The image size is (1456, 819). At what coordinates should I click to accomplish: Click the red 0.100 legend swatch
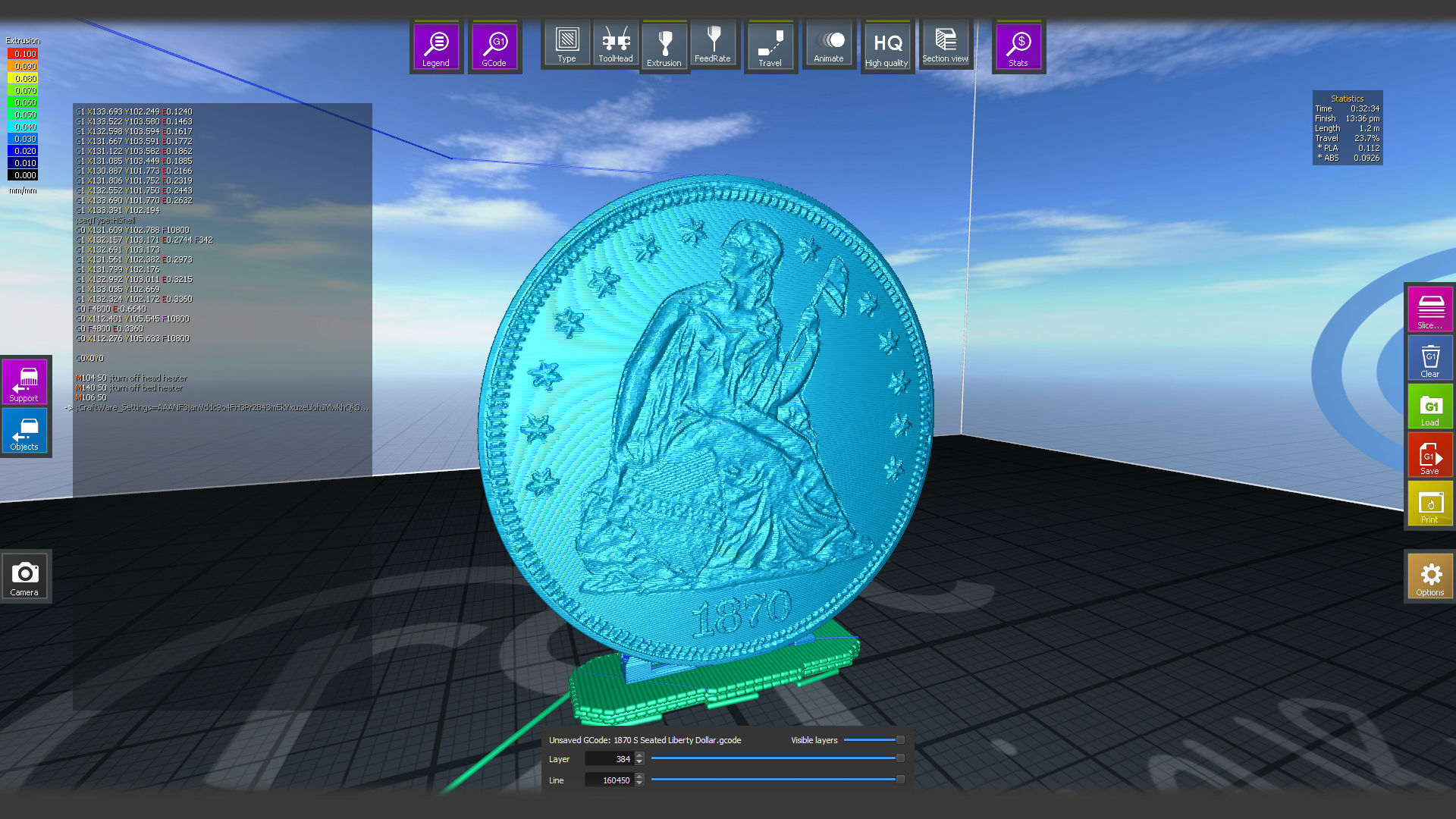point(23,54)
